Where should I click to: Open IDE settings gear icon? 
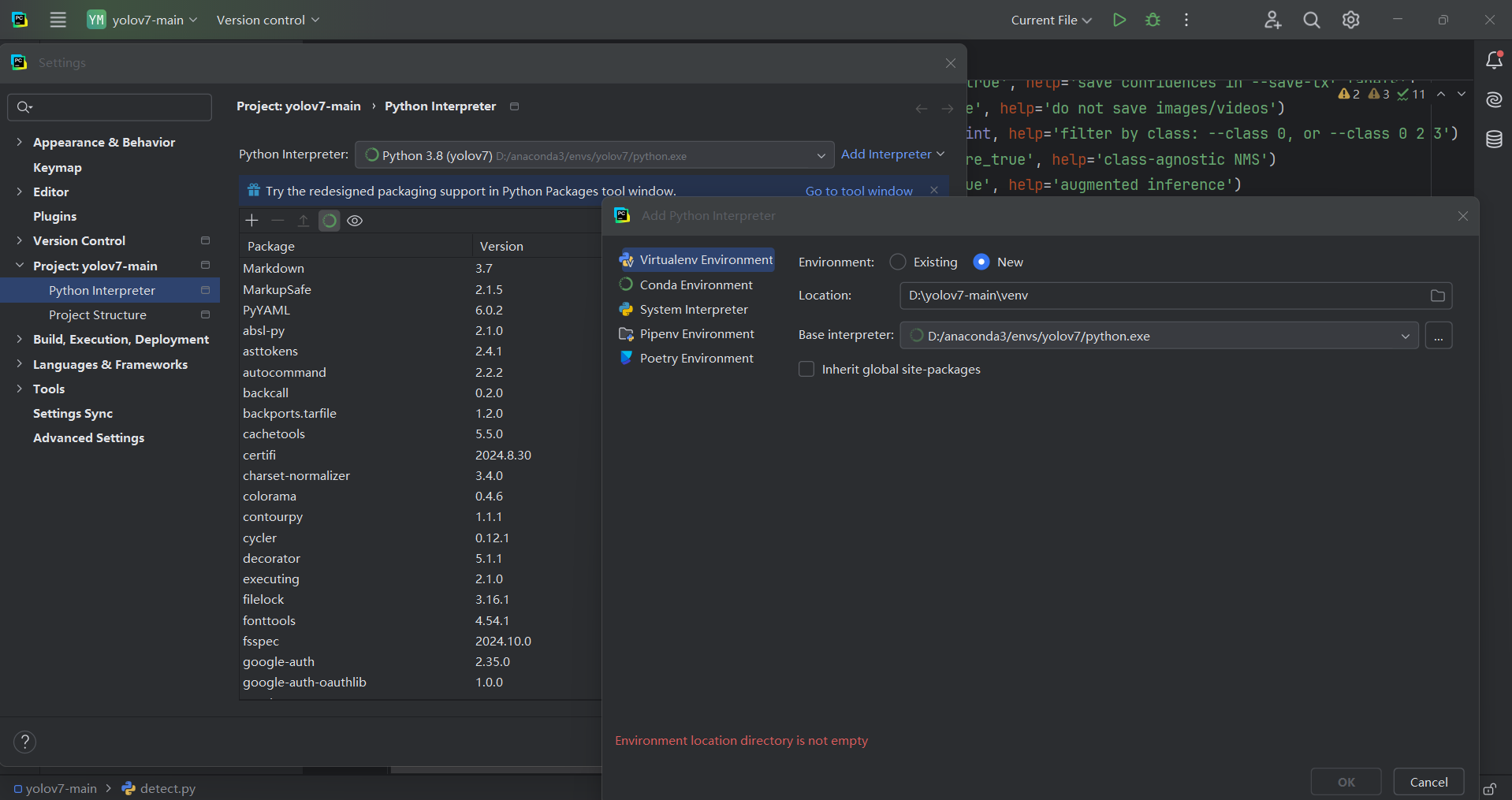(1351, 20)
